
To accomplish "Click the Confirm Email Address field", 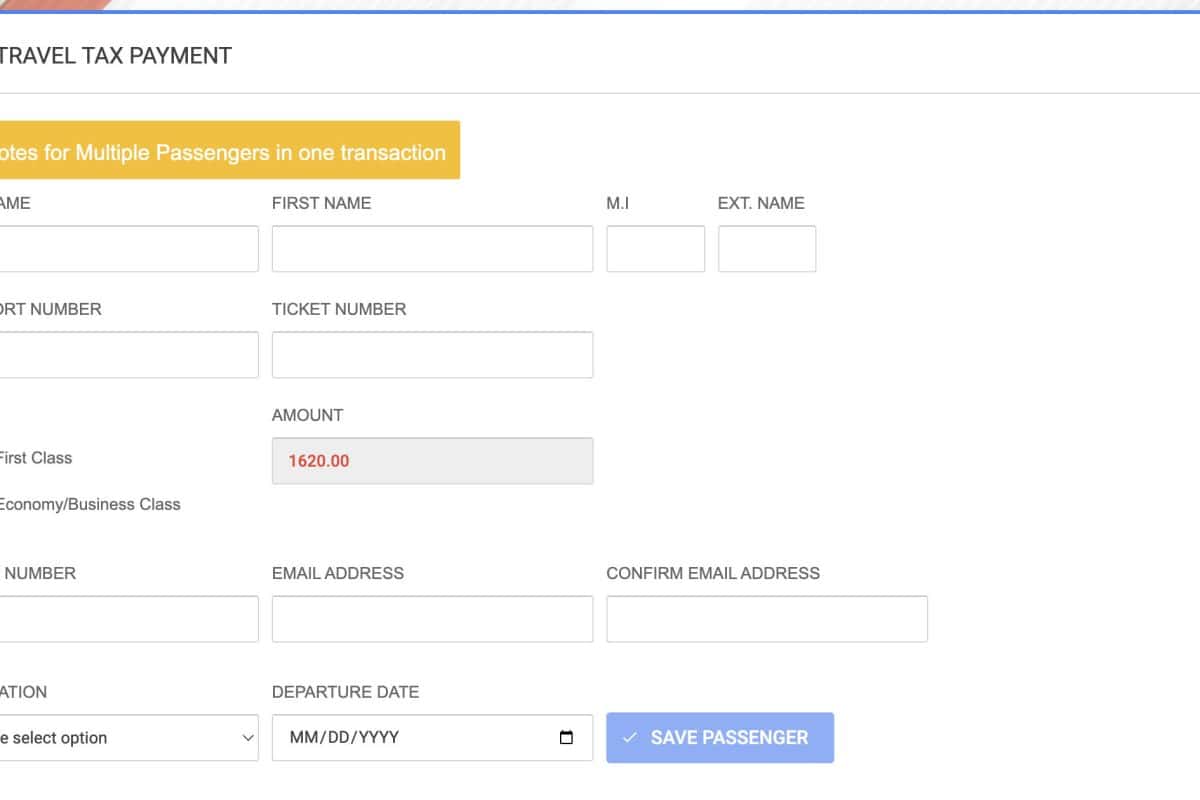I will coord(766,619).
